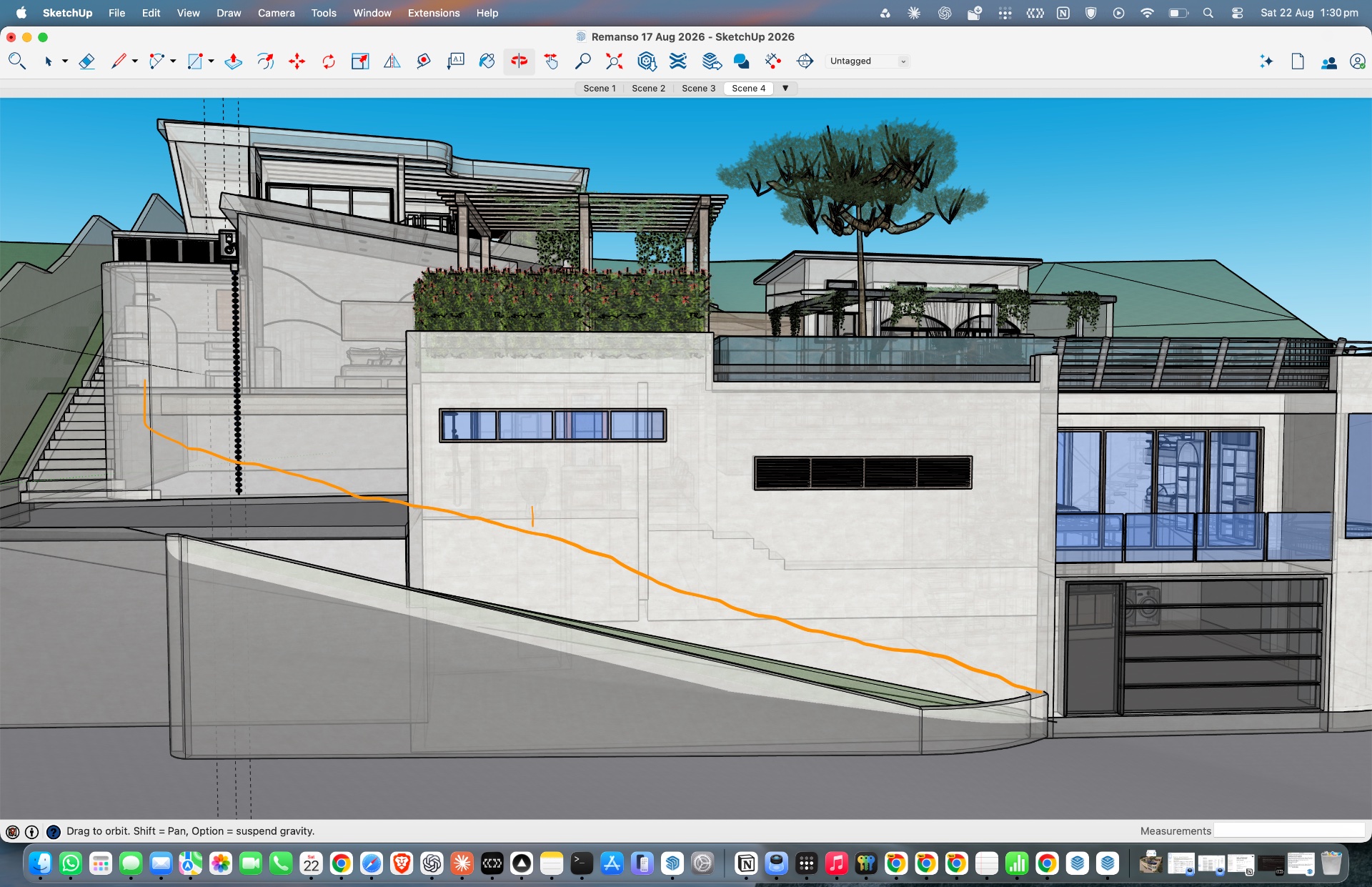The width and height of the screenshot is (1372, 887).
Task: Select the Rotate tool
Action: pyautogui.click(x=329, y=61)
